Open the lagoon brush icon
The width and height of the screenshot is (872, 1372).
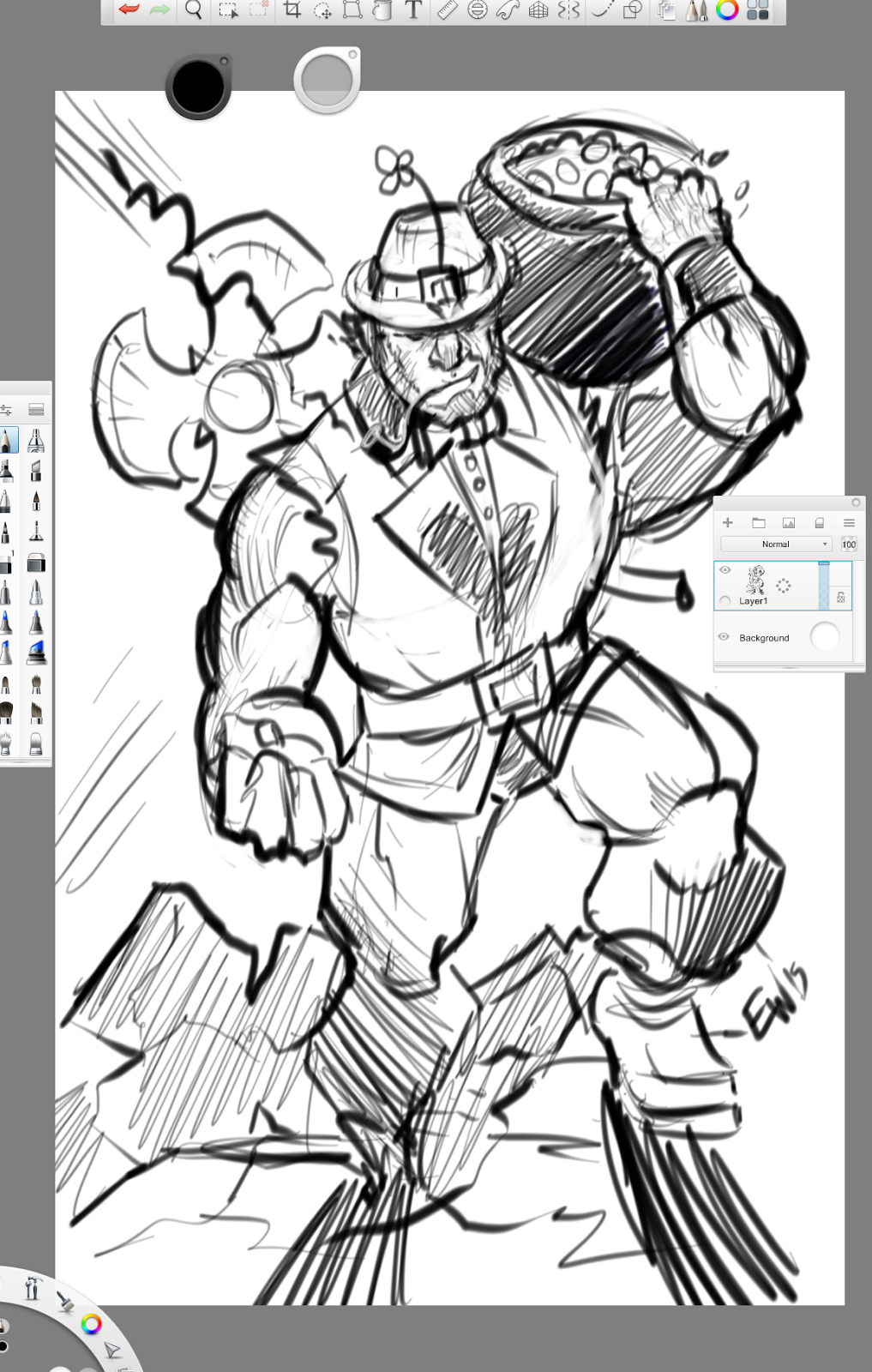click(65, 1301)
